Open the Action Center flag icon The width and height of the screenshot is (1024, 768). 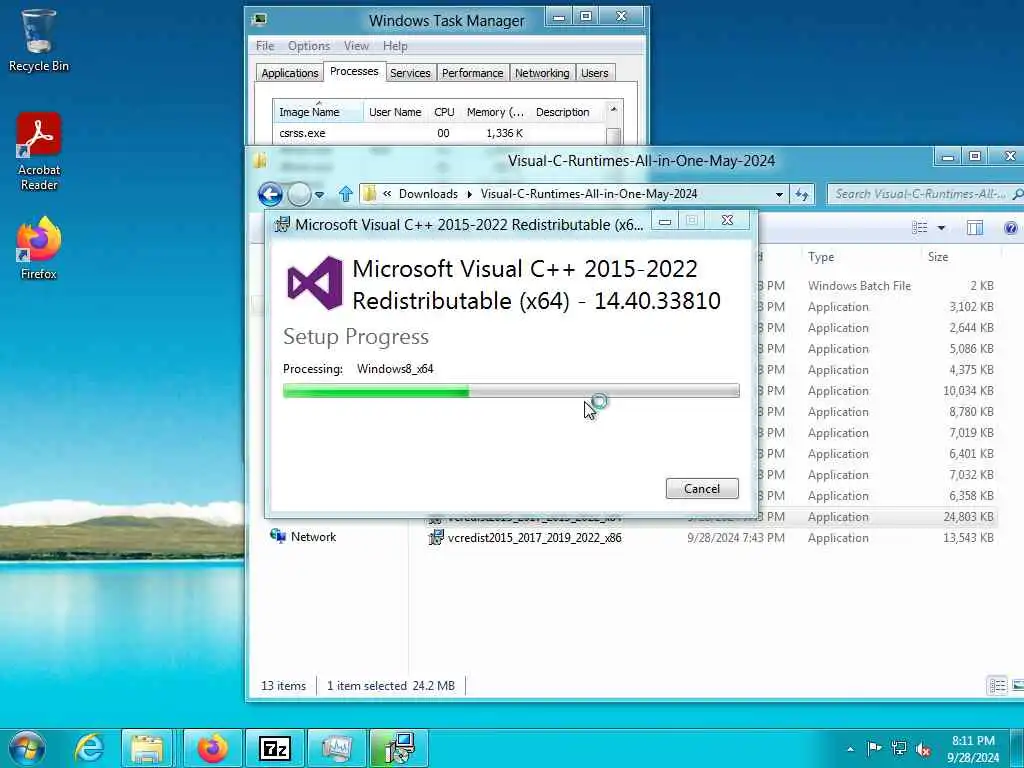tap(874, 748)
